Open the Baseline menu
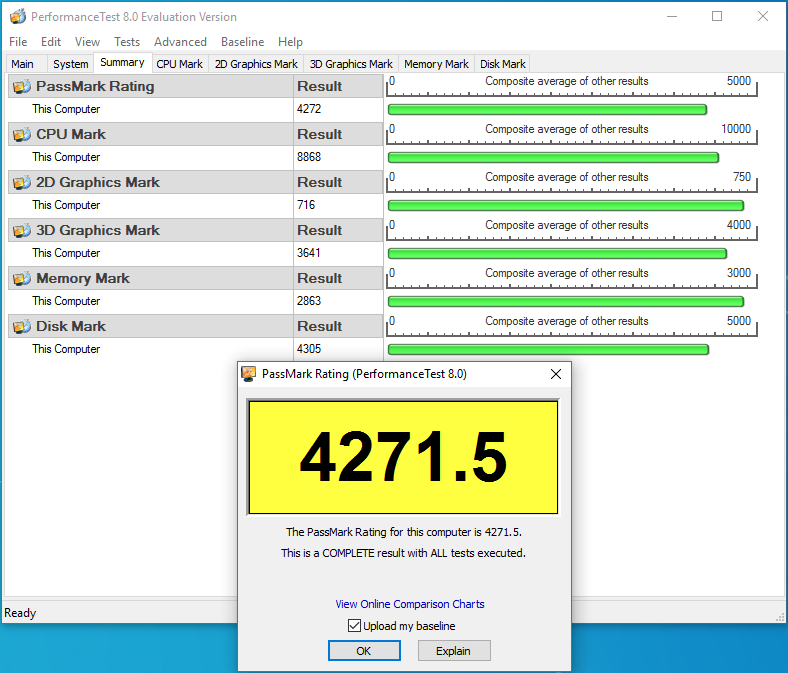 coord(243,42)
